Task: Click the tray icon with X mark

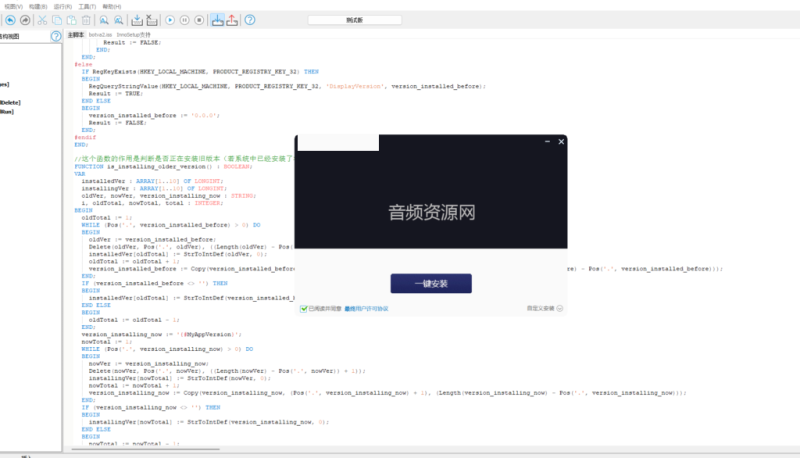Action: pos(152,20)
